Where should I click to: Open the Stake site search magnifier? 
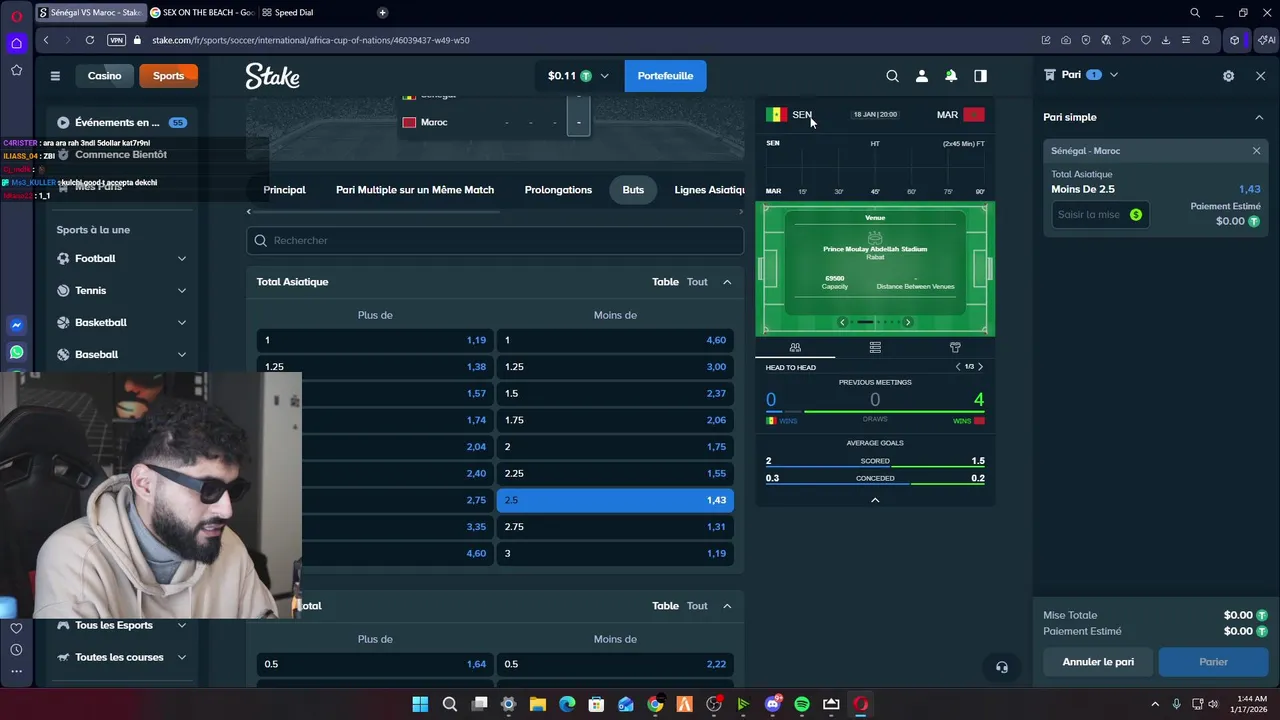click(x=892, y=76)
